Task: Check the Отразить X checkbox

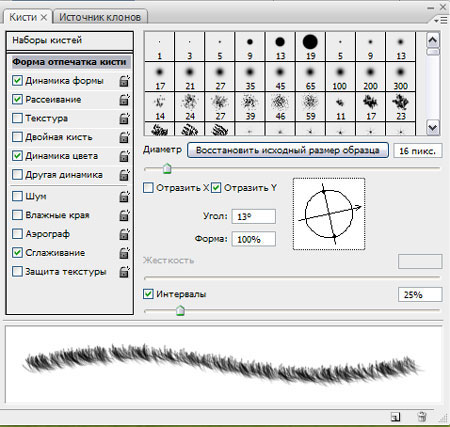Action: pos(148,188)
